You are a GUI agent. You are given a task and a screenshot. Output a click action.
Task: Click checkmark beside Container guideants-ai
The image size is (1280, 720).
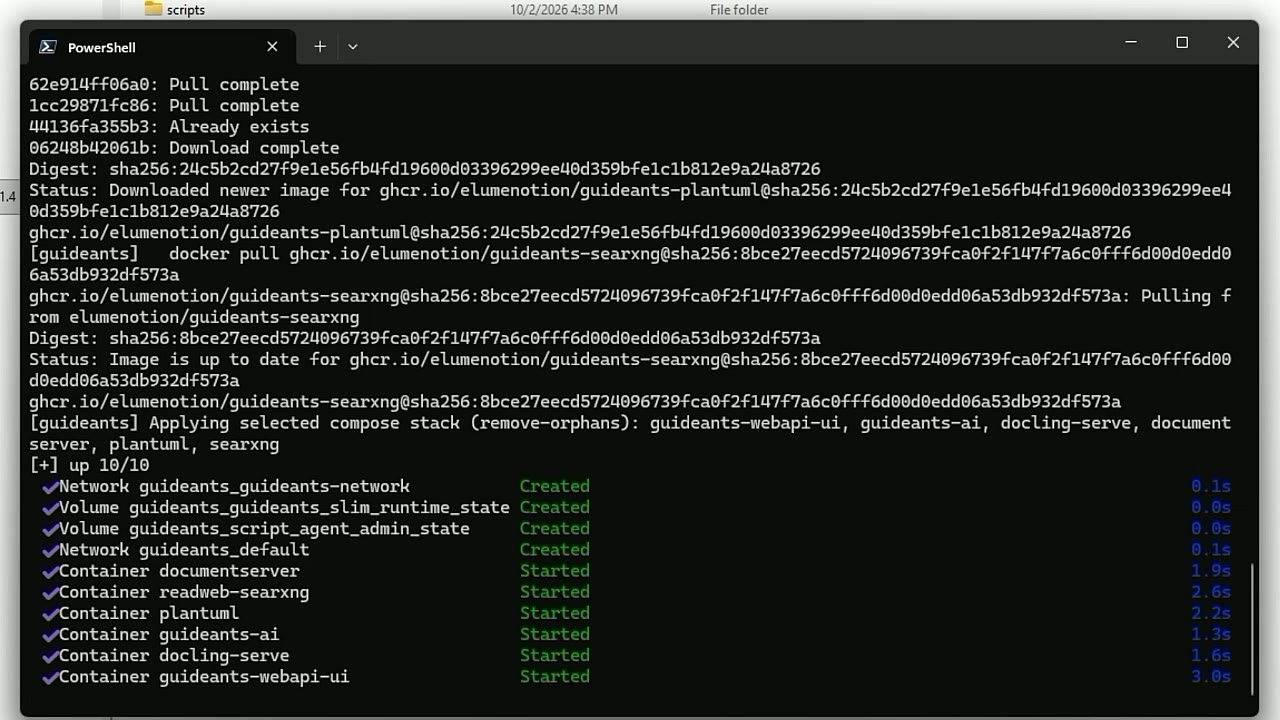[x=50, y=635]
